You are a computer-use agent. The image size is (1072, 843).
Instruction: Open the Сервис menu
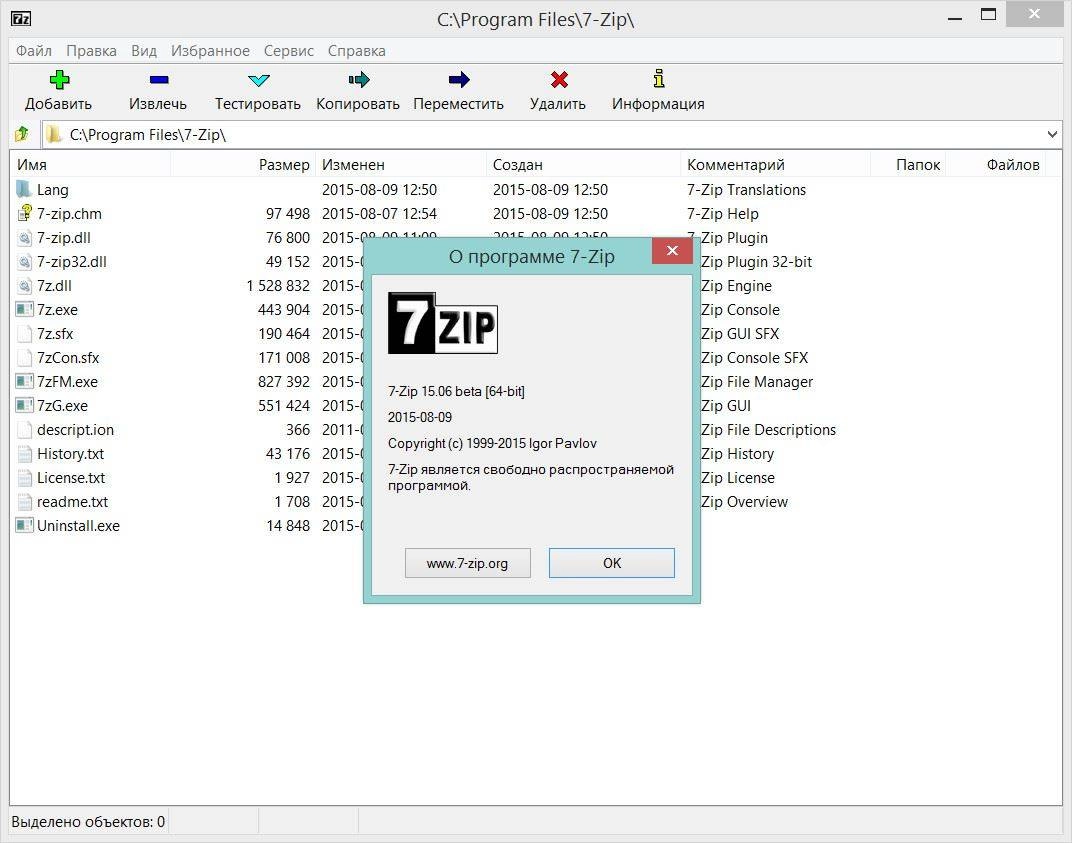tap(289, 51)
